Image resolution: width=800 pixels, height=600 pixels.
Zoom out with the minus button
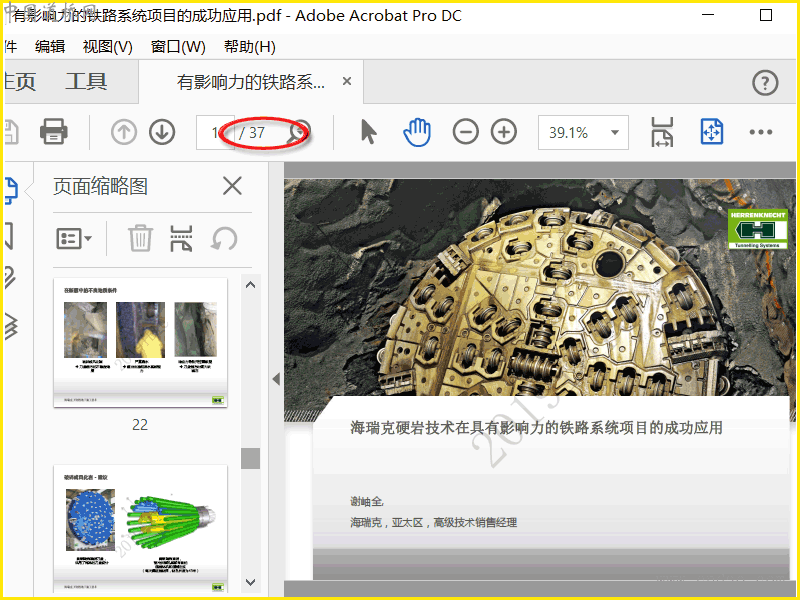pos(465,132)
